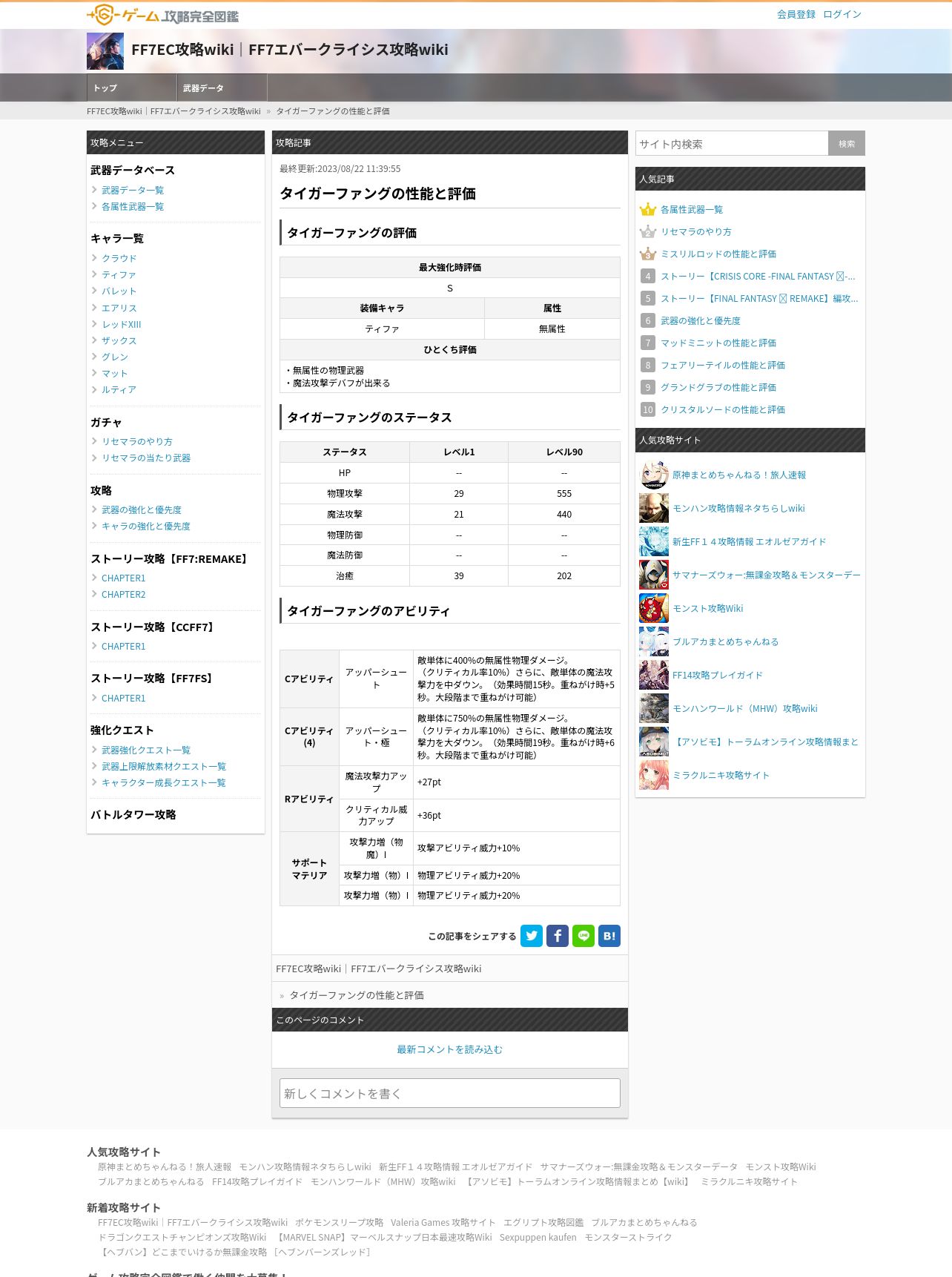Click gold crown rank 1 icon
952x1277 pixels.
tap(648, 209)
